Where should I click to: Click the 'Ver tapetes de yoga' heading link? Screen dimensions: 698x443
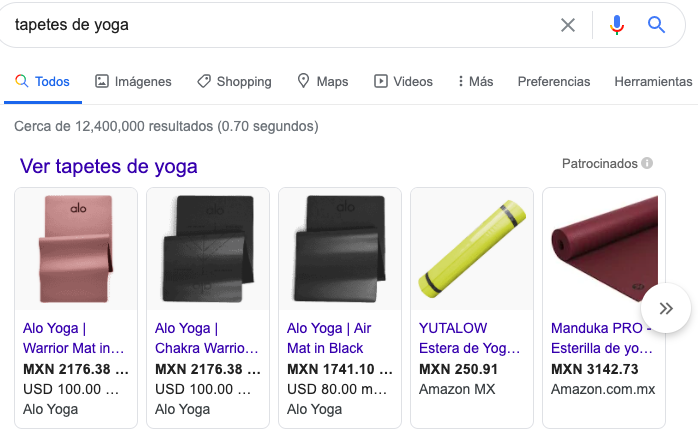tap(109, 166)
